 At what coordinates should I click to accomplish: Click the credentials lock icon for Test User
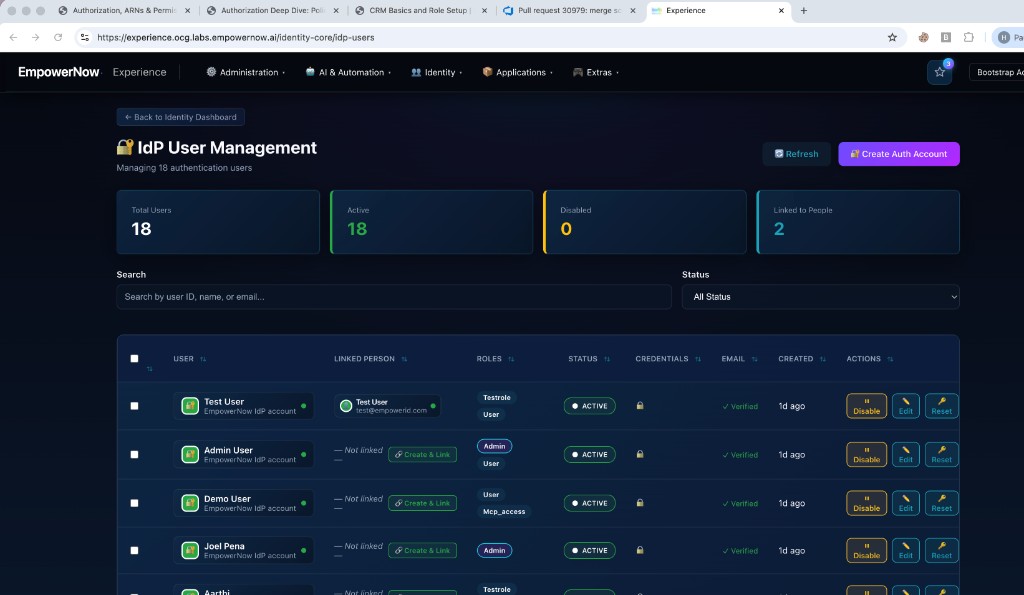click(640, 406)
